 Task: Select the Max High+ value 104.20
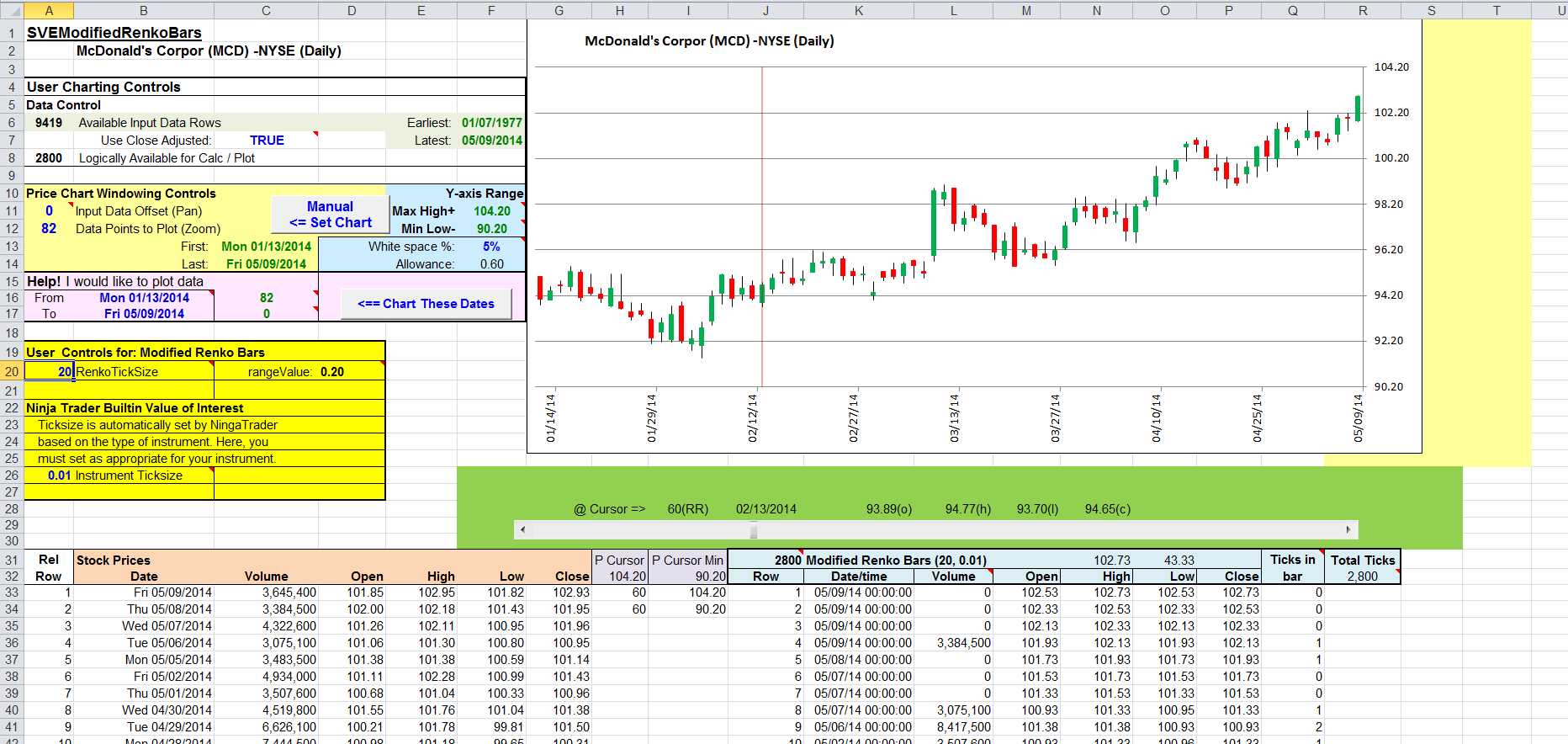point(491,211)
